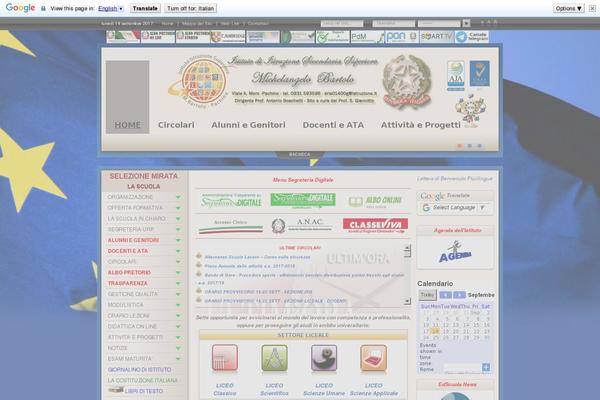
Task: Open Libri di Testo link
Action: point(143,391)
